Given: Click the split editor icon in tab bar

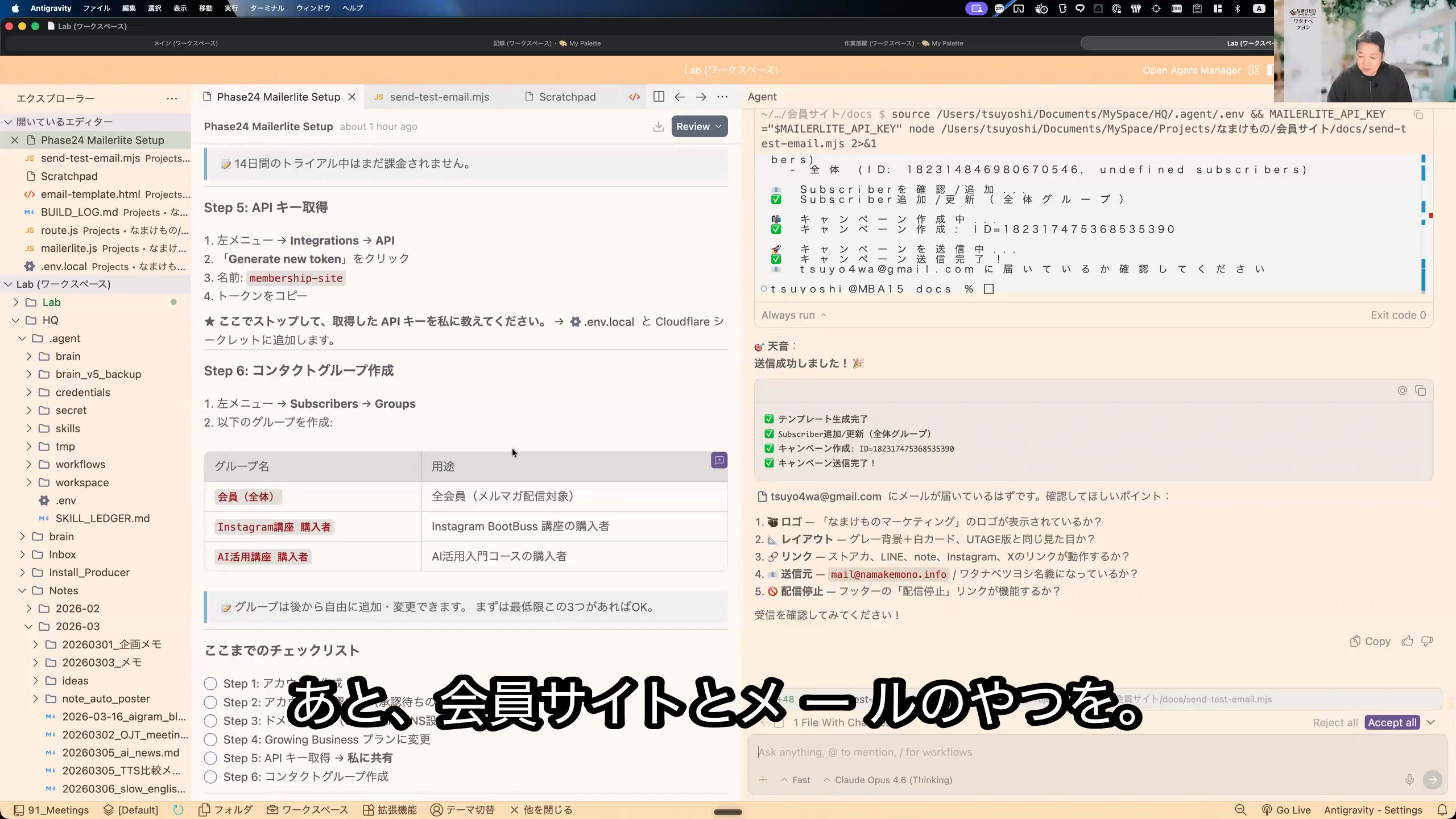Looking at the screenshot, I should 659,97.
